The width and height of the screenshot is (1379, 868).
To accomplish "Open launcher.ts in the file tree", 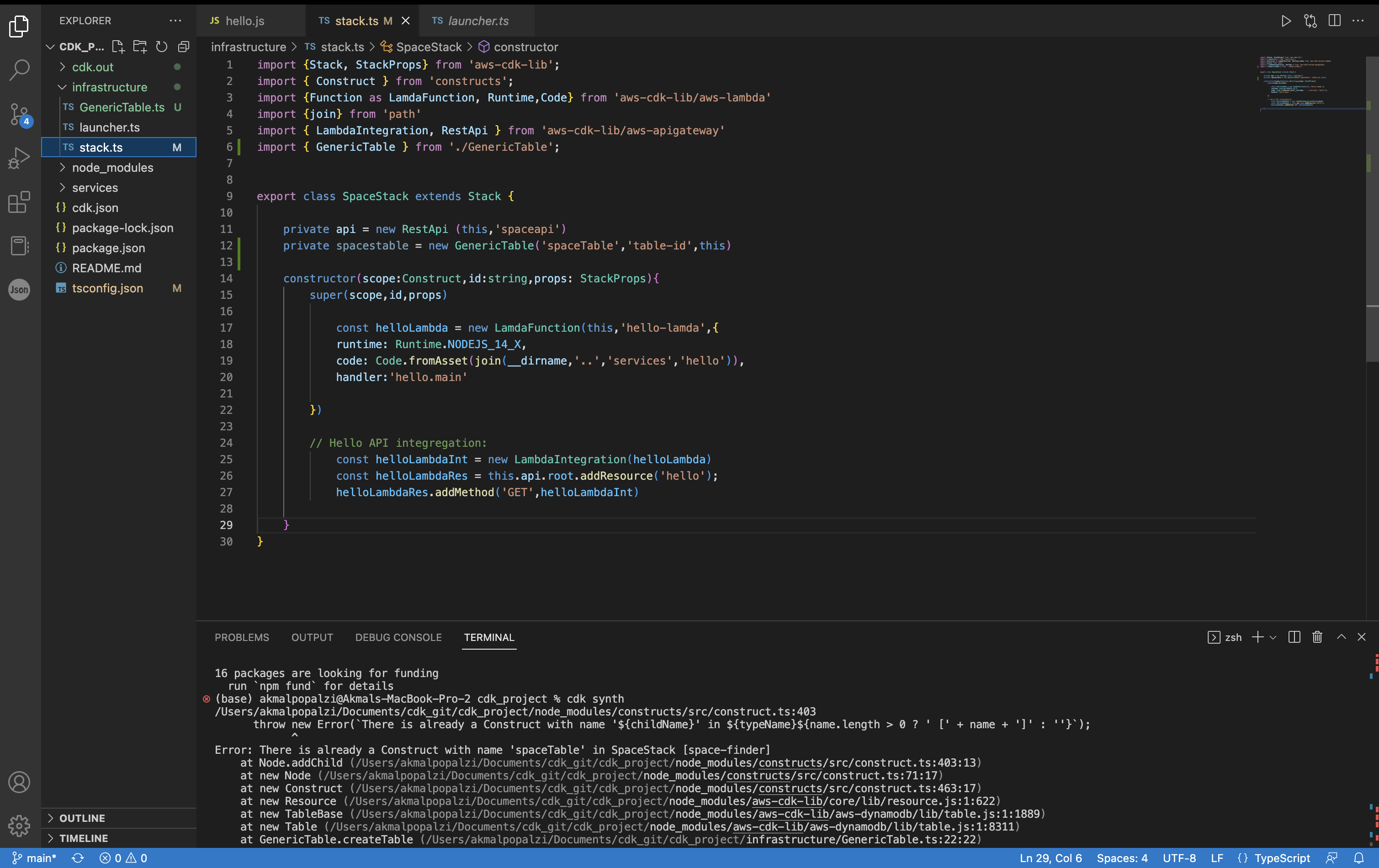I will tap(119, 127).
